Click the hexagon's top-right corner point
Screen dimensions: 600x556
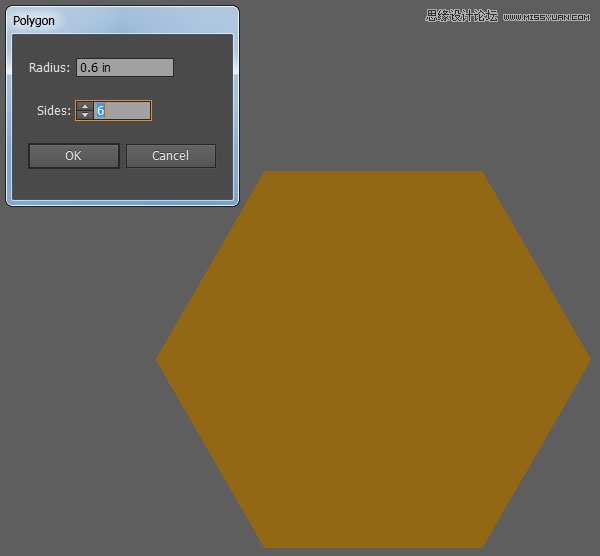482,173
